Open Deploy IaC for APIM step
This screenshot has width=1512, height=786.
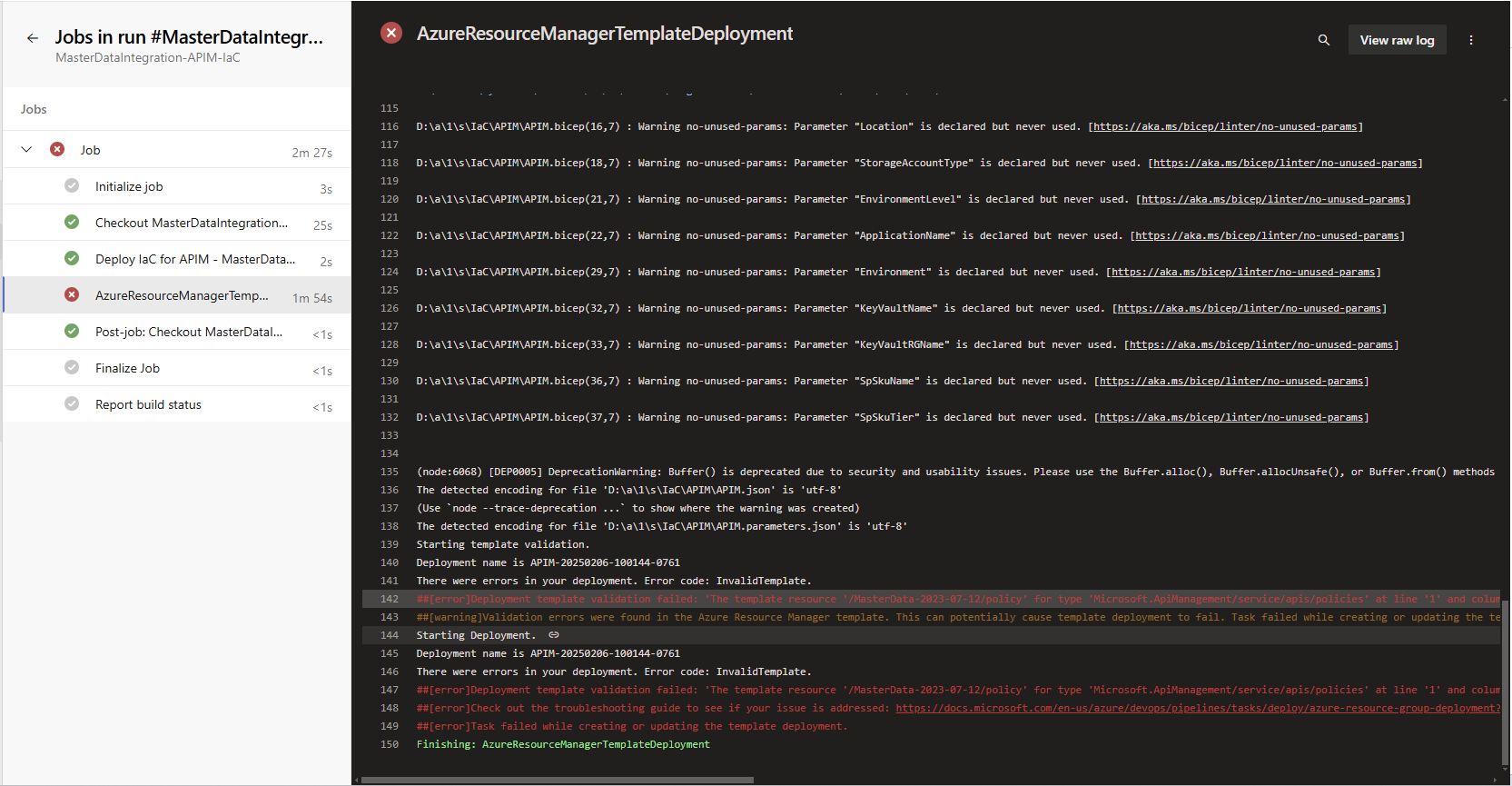[177, 259]
